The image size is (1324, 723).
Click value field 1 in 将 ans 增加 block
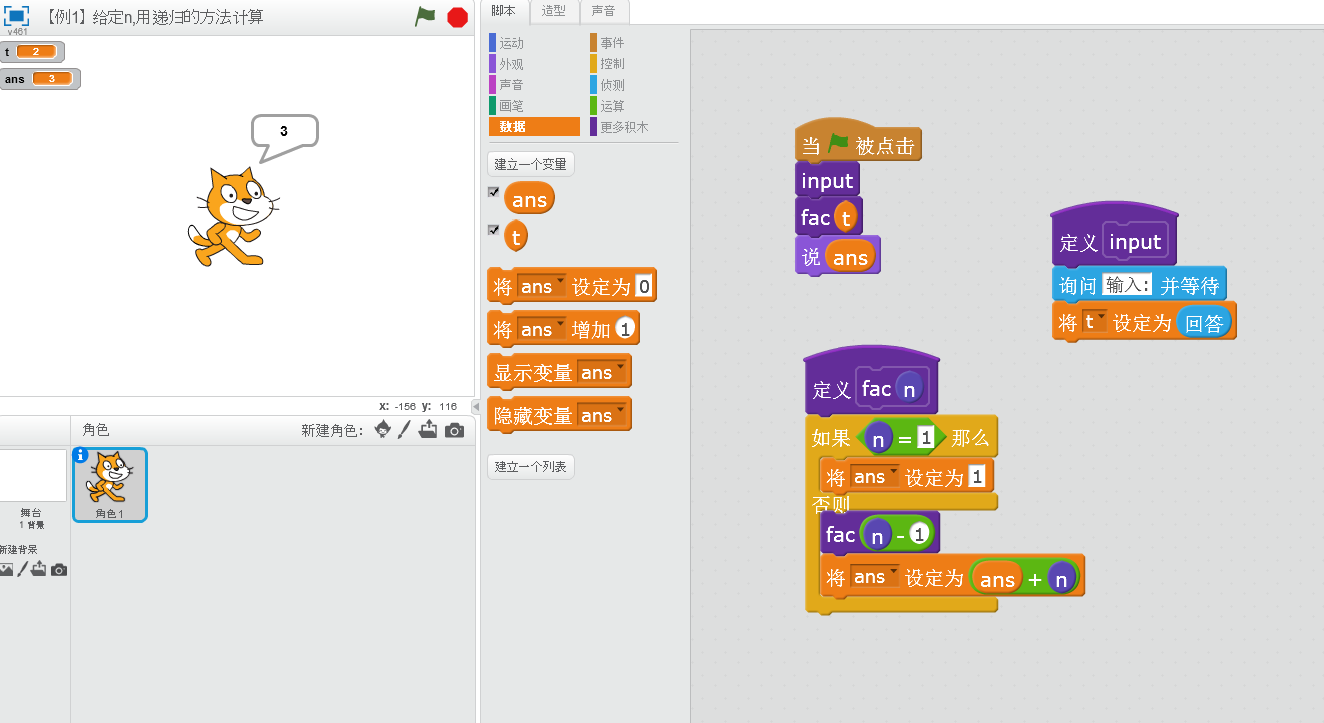(625, 329)
